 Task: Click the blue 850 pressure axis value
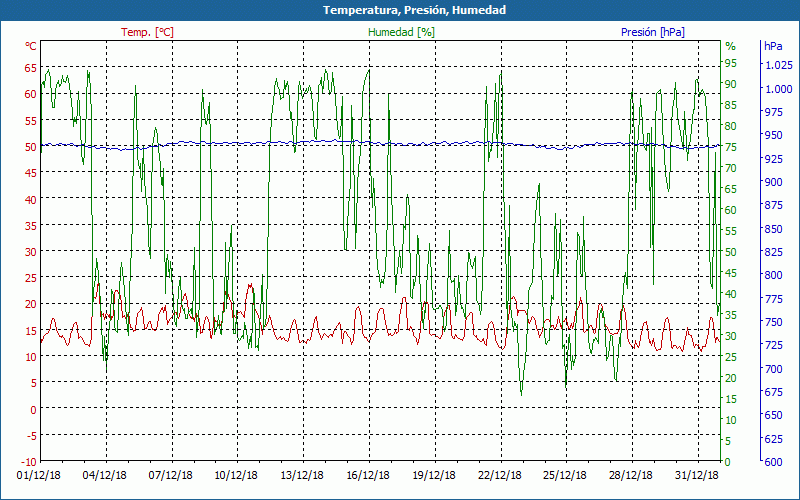(x=773, y=229)
